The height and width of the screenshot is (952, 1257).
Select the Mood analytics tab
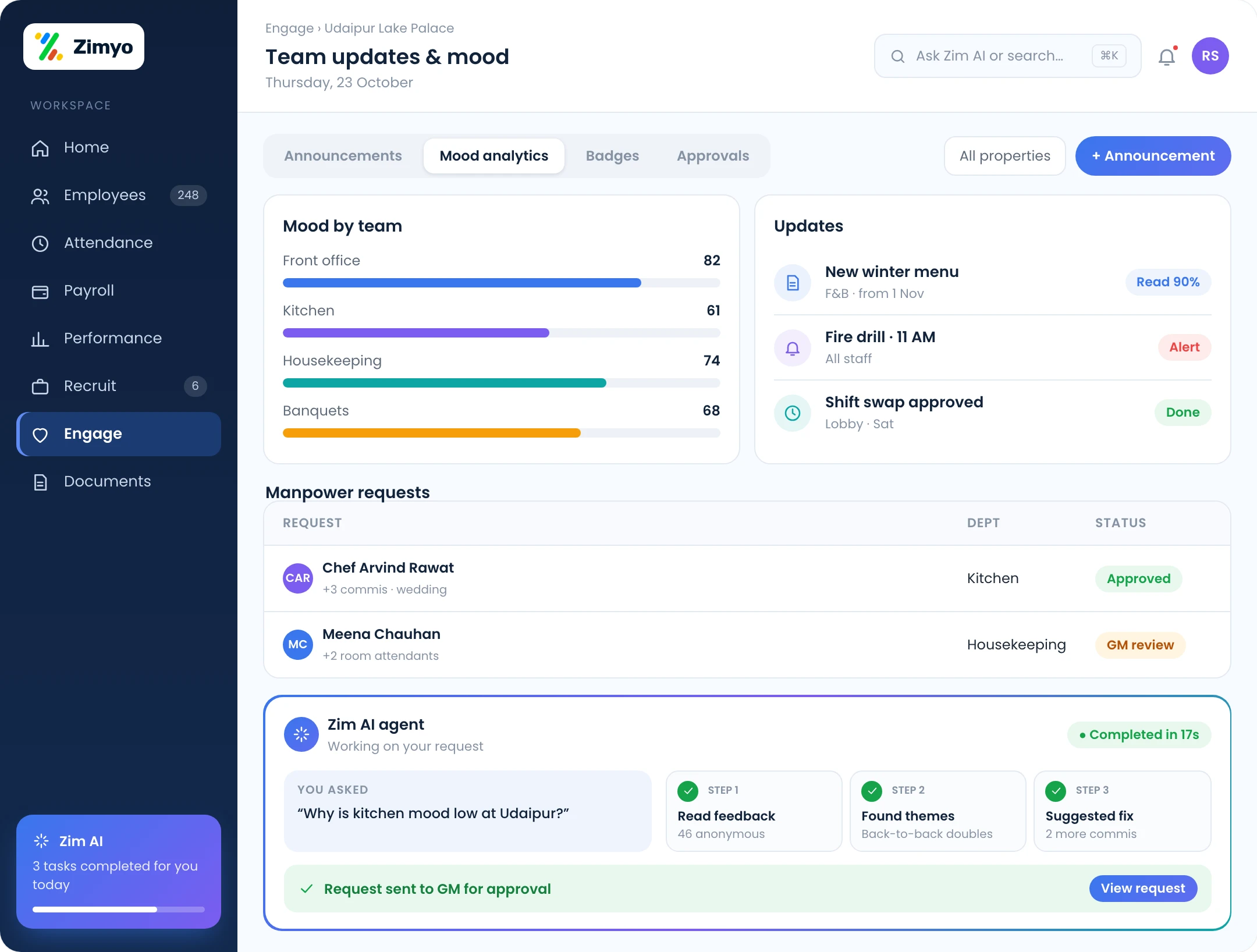pyautogui.click(x=494, y=156)
